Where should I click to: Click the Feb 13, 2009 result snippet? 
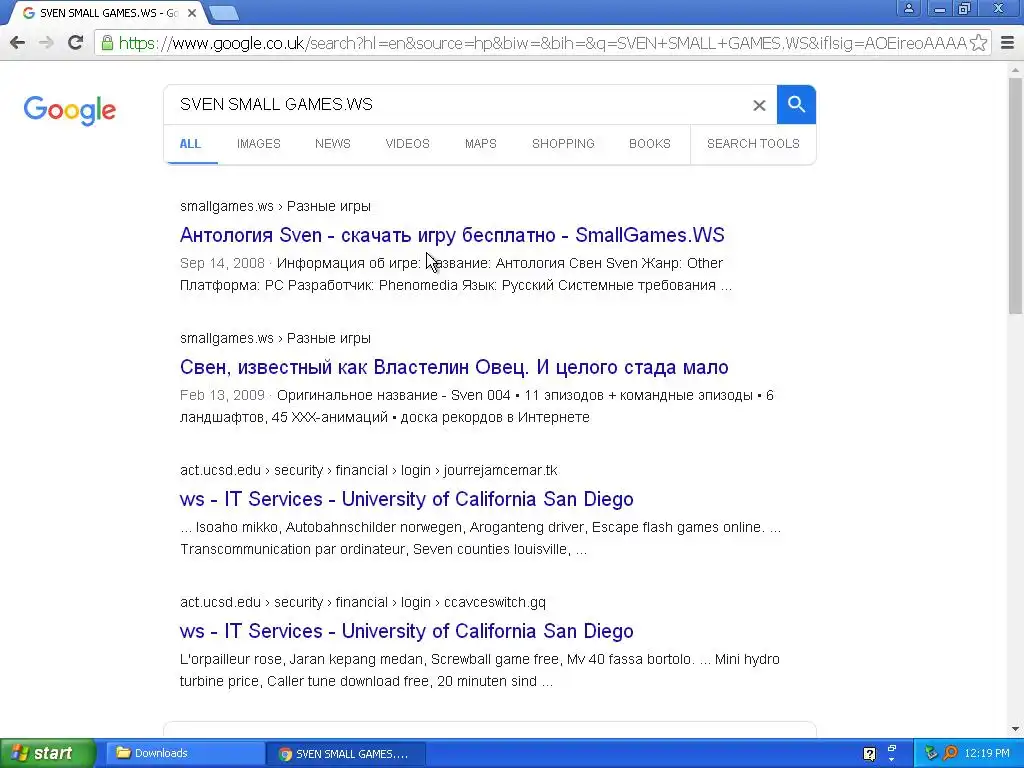click(x=477, y=406)
